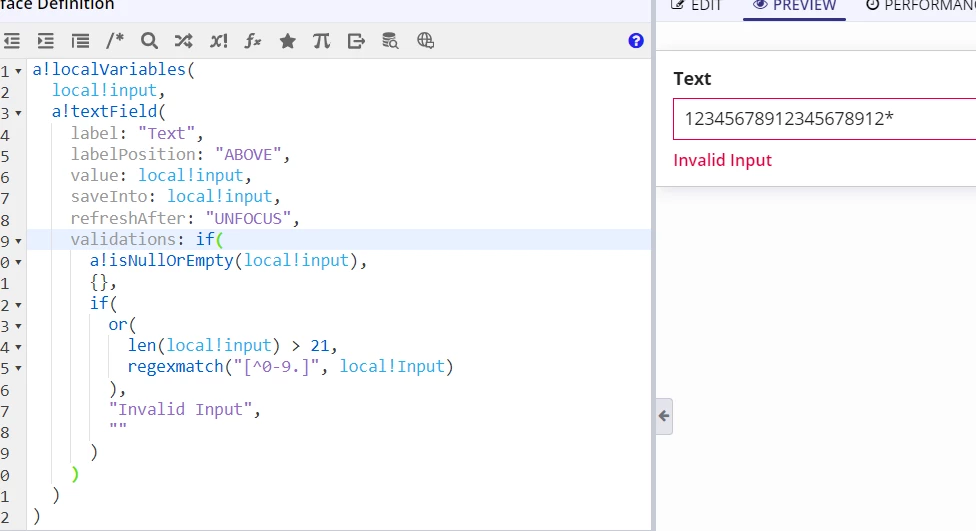Click the indent lines toolbar icon
976x531 pixels.
[x=45, y=41]
